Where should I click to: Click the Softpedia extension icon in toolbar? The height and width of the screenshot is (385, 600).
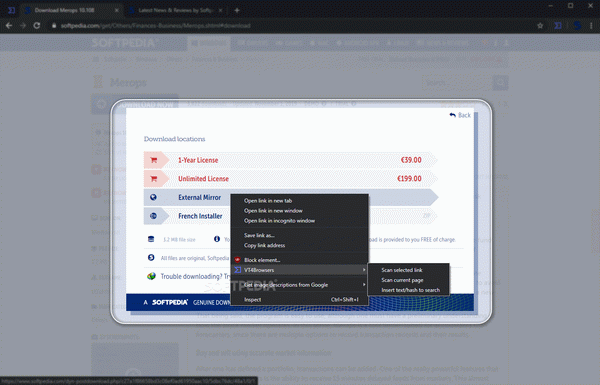click(x=577, y=26)
